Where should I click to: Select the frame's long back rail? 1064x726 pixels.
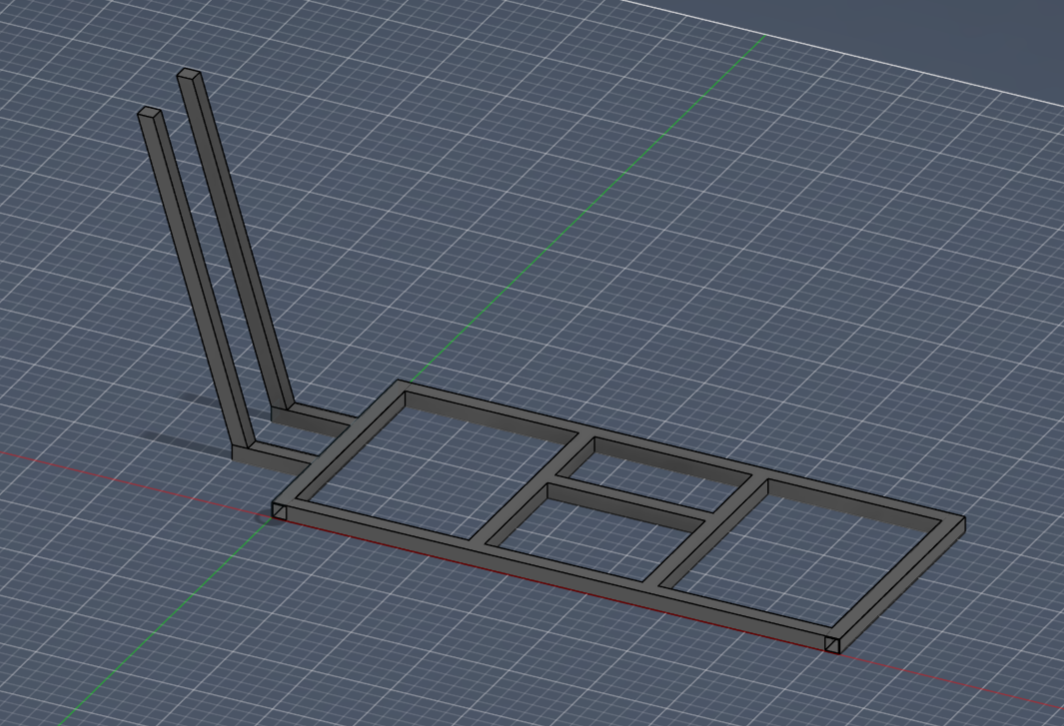pos(681,451)
